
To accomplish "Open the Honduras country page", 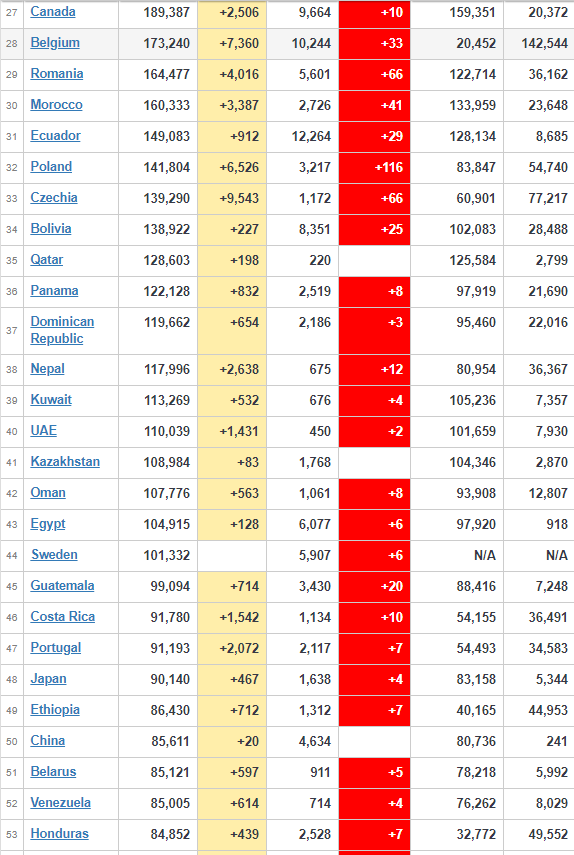I will tap(59, 834).
